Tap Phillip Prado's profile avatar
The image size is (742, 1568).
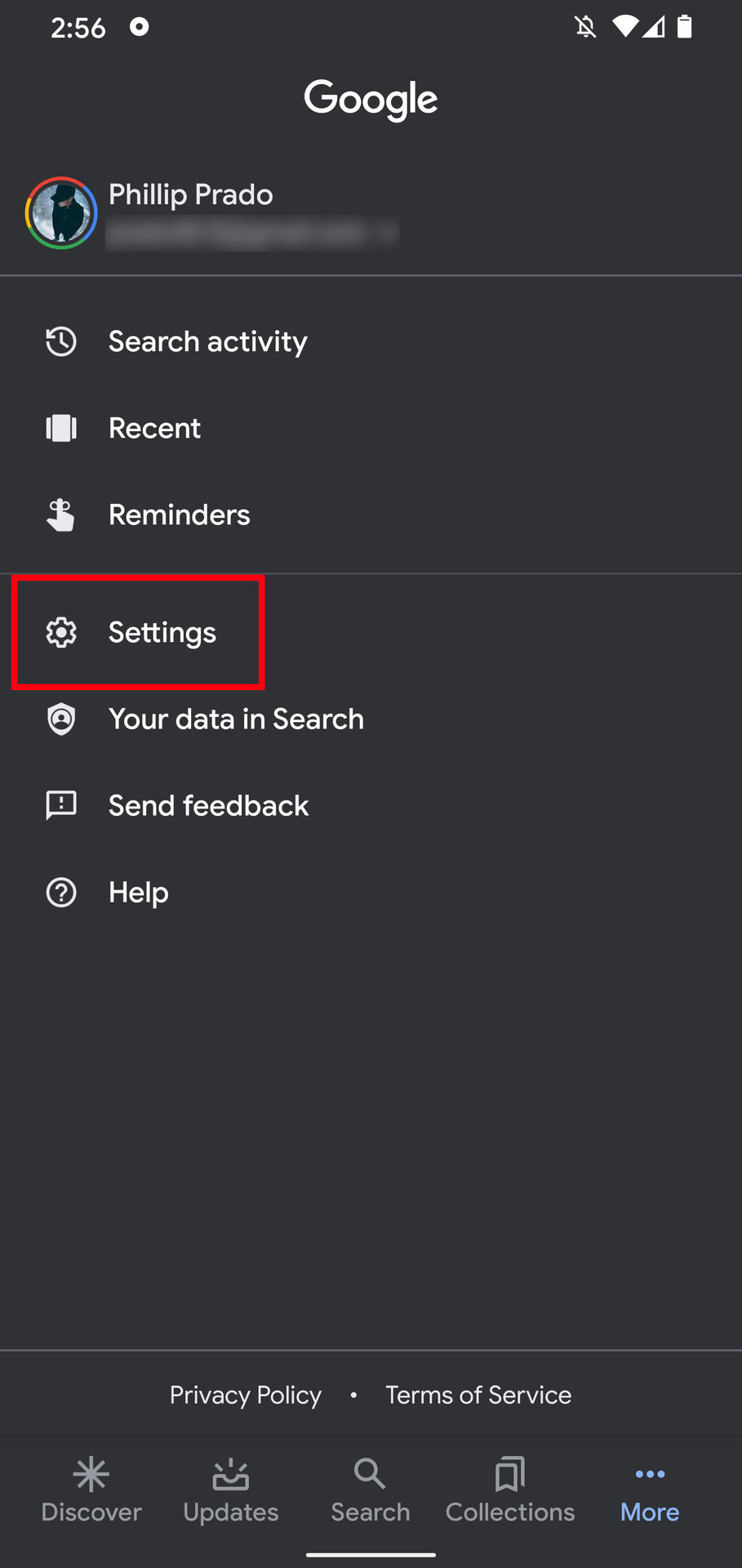tap(61, 213)
